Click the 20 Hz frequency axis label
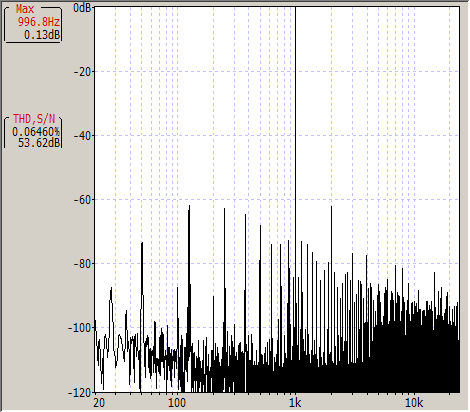This screenshot has height=412, width=470. pyautogui.click(x=99, y=403)
